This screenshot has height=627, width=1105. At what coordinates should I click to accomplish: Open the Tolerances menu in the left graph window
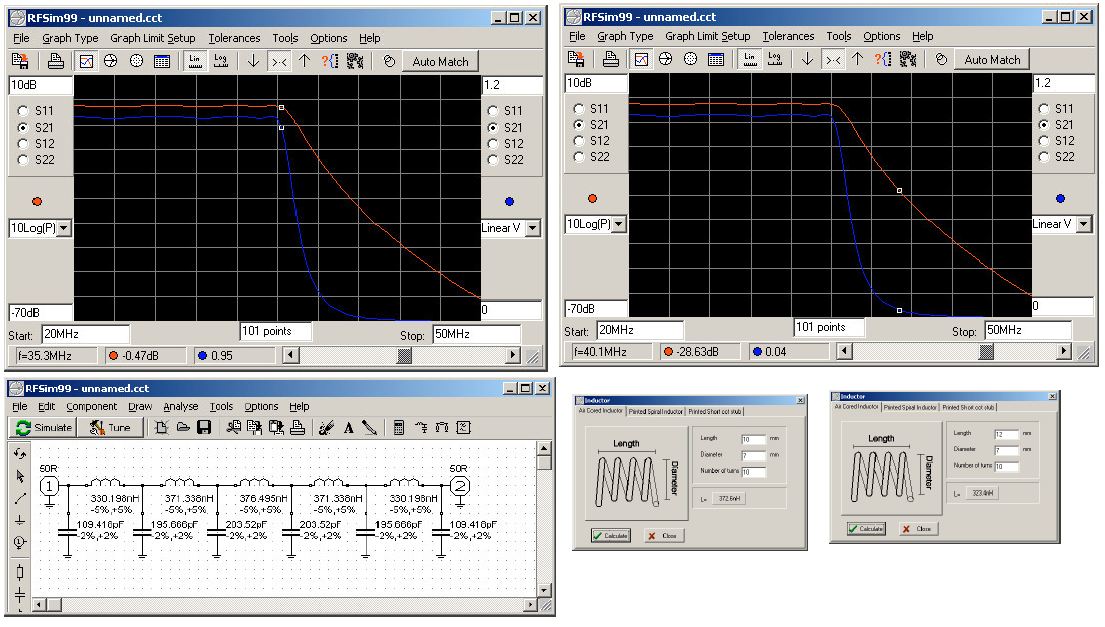click(234, 38)
